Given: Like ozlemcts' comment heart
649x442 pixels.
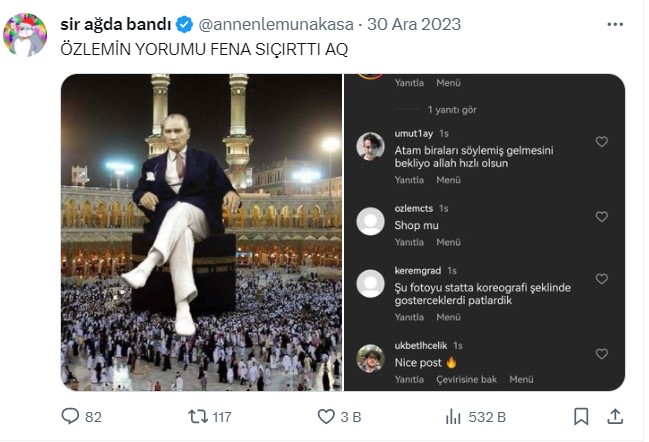Looking at the screenshot, I should (x=601, y=217).
